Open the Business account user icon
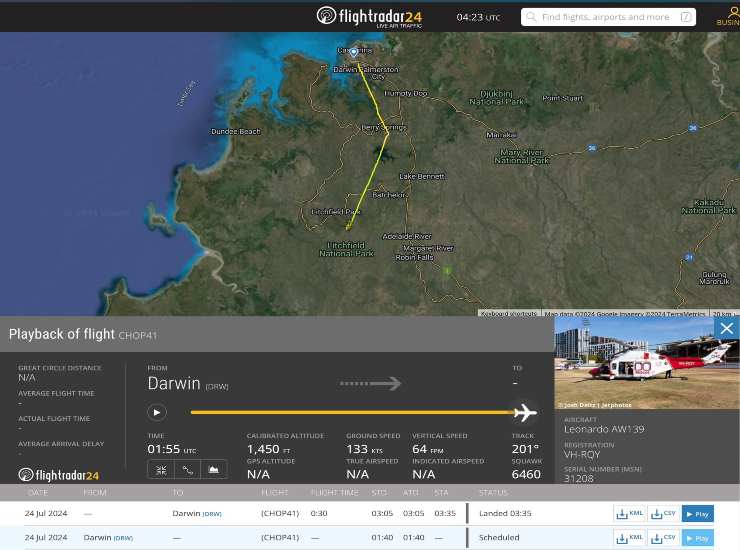The height and width of the screenshot is (550, 740). (727, 14)
